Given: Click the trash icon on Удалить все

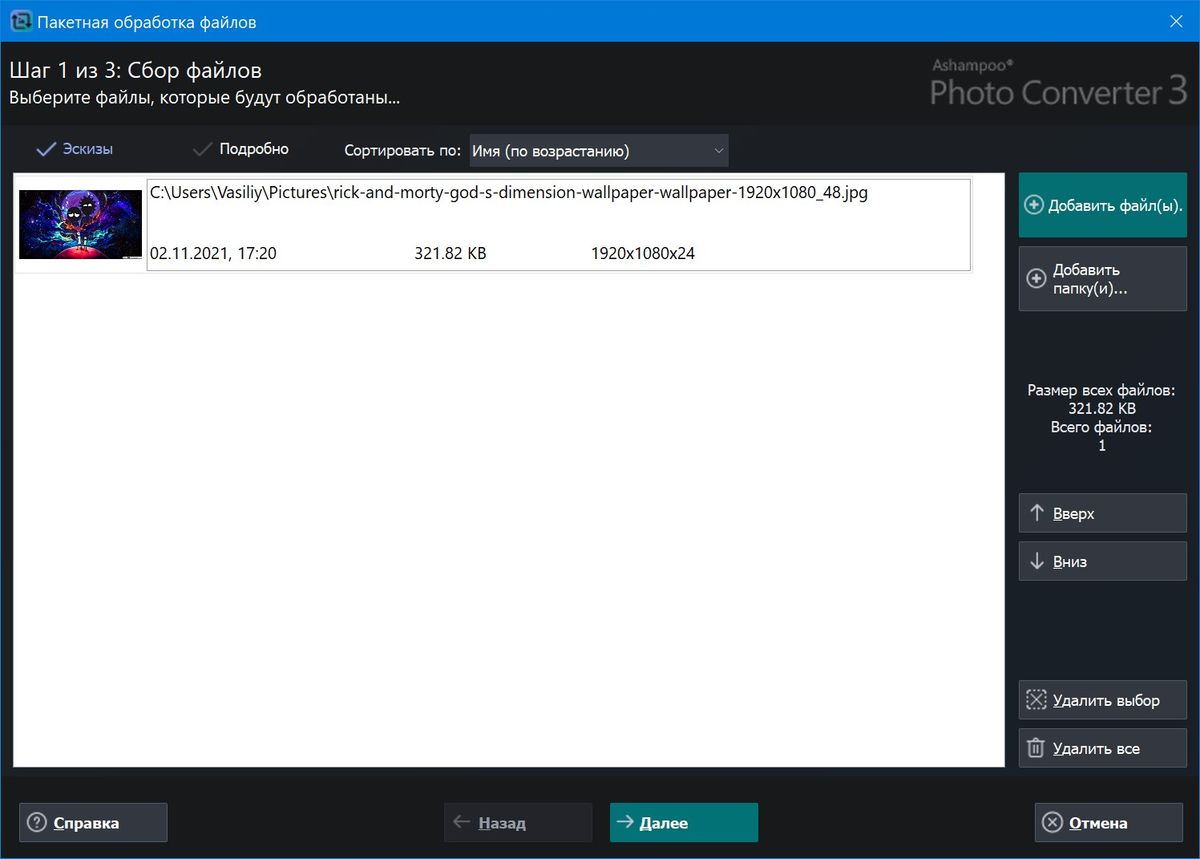Looking at the screenshot, I should pos(1036,748).
